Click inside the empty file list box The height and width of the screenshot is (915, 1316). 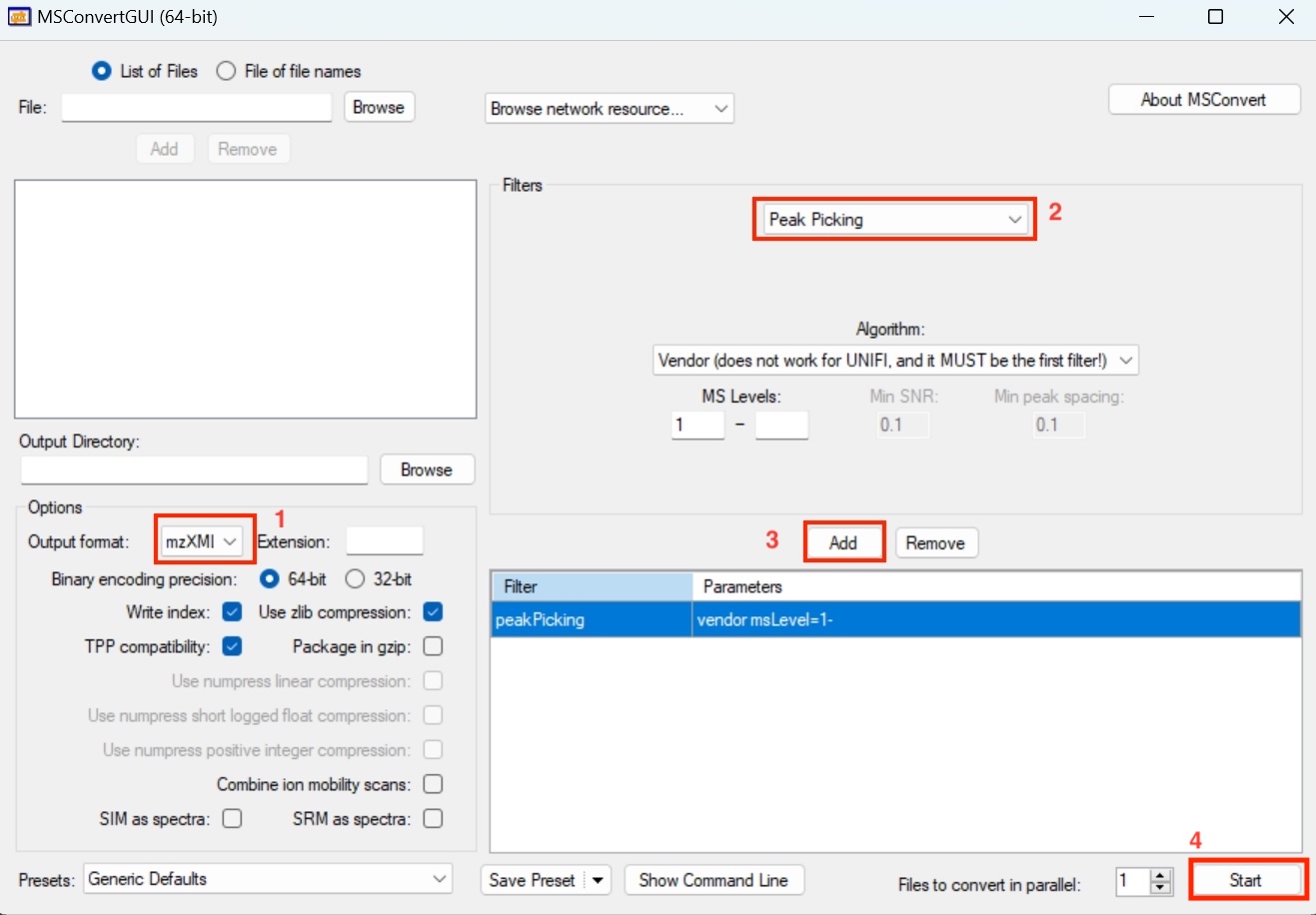(246, 299)
